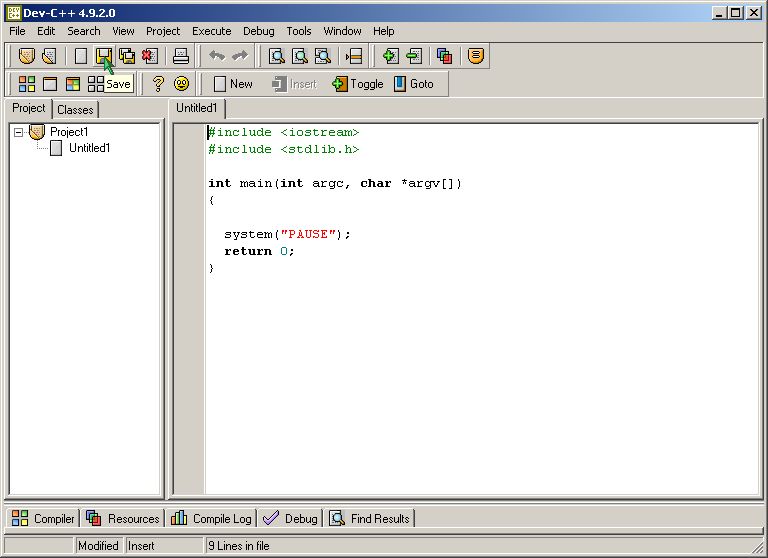Click the orange shield icon at toolbar end
Viewport: 768px width, 558px height.
click(x=476, y=56)
